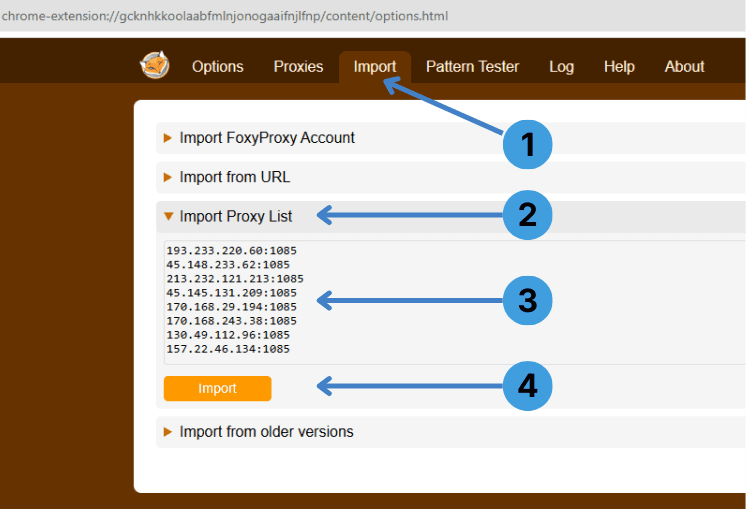The height and width of the screenshot is (509, 746).
Task: Click the FoxyProxy fox logo icon
Action: coord(155,65)
